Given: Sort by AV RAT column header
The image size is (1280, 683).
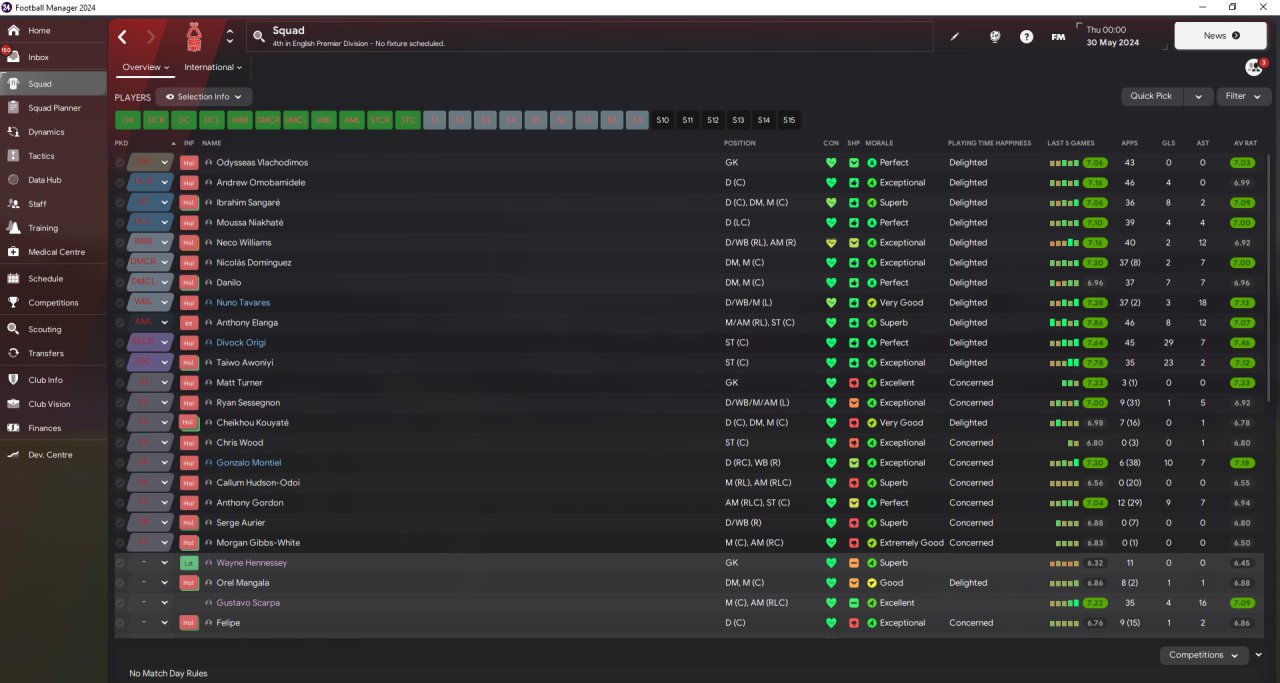Looking at the screenshot, I should coord(1245,143).
